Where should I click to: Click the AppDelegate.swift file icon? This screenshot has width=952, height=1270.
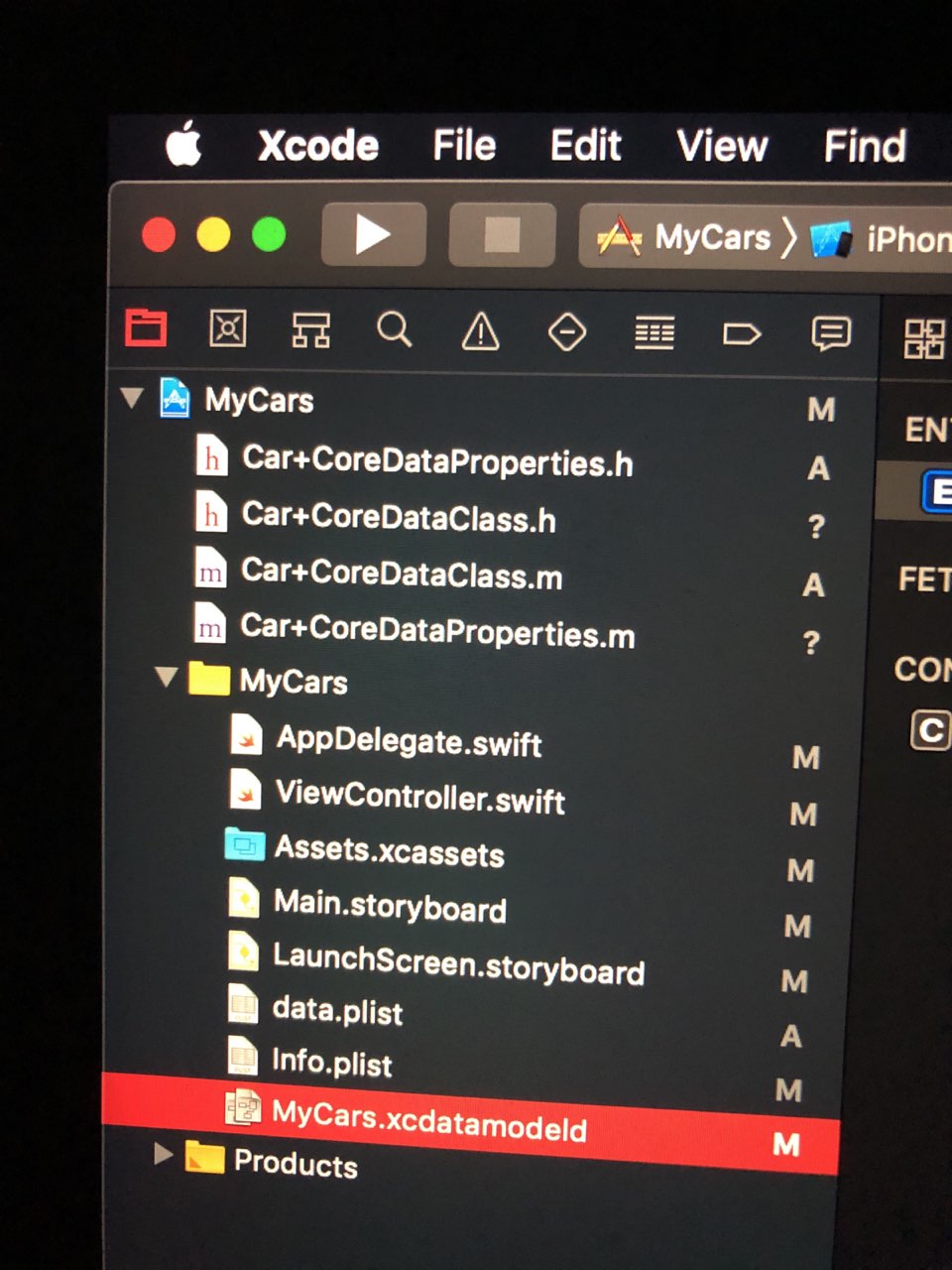[246, 736]
